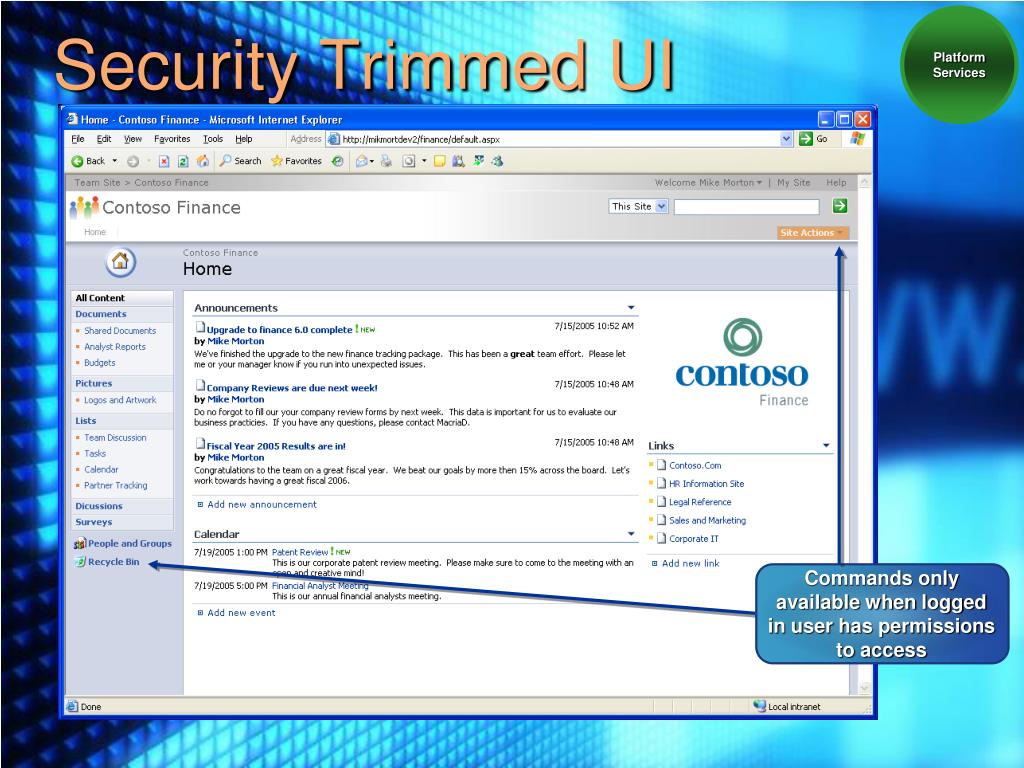Image resolution: width=1024 pixels, height=768 pixels.
Task: Open the Favorites menu
Action: 172,139
